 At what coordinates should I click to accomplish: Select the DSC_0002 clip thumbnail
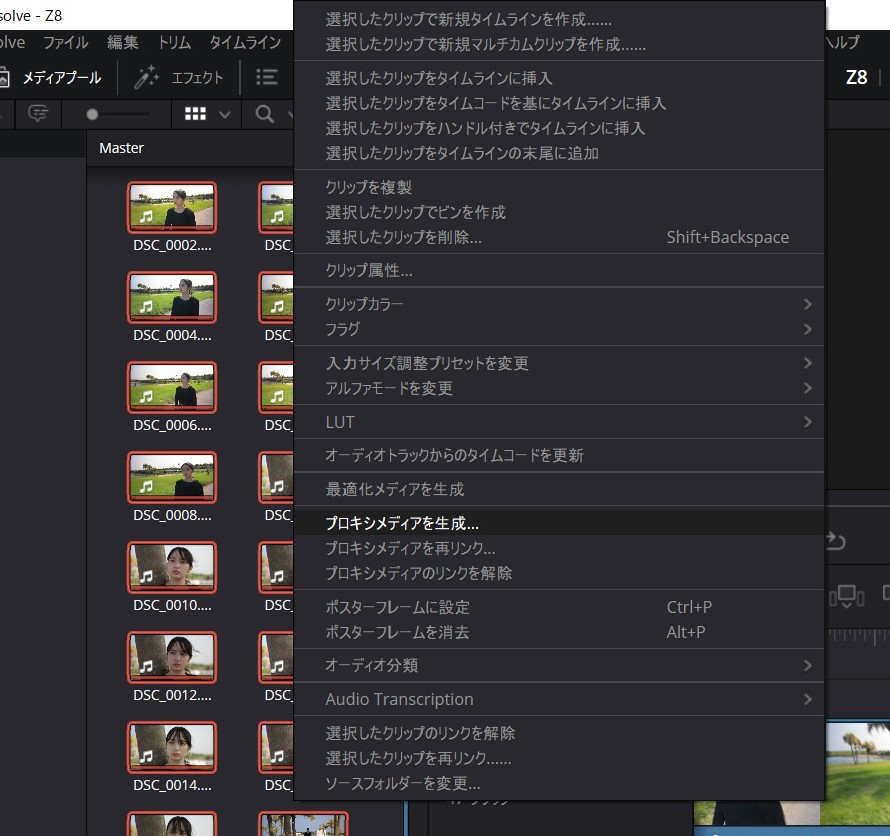(x=172, y=207)
